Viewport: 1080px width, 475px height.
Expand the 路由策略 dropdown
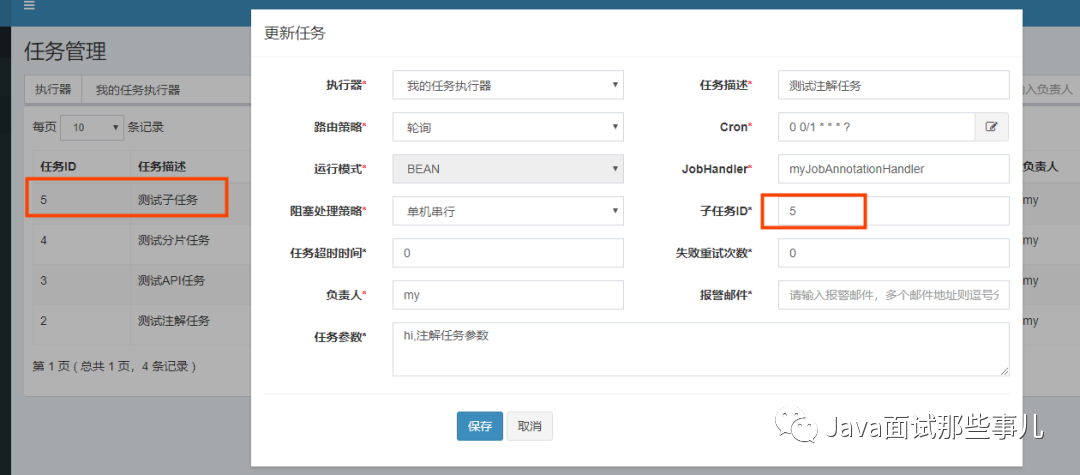coord(508,127)
